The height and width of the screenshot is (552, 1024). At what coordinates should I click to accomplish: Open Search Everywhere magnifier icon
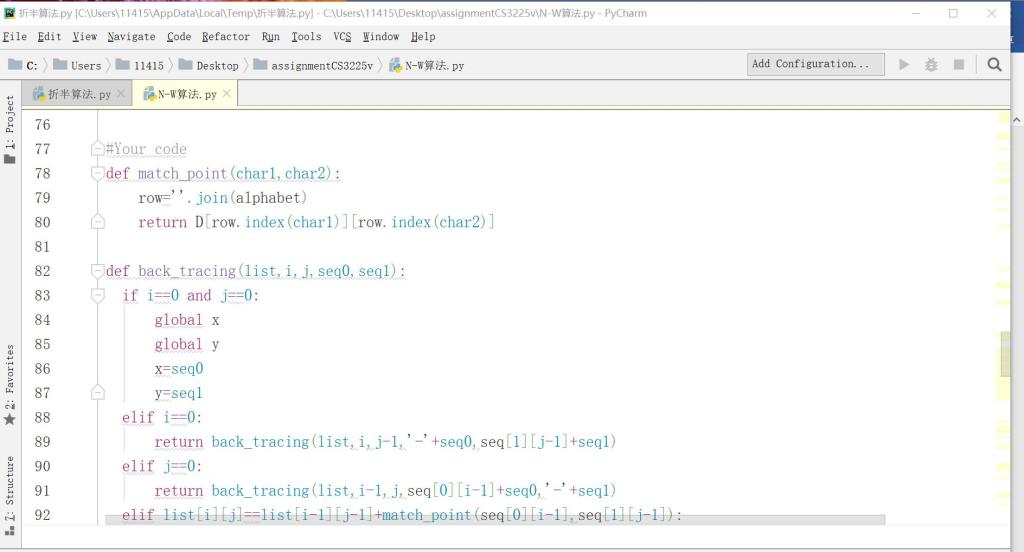coord(994,64)
